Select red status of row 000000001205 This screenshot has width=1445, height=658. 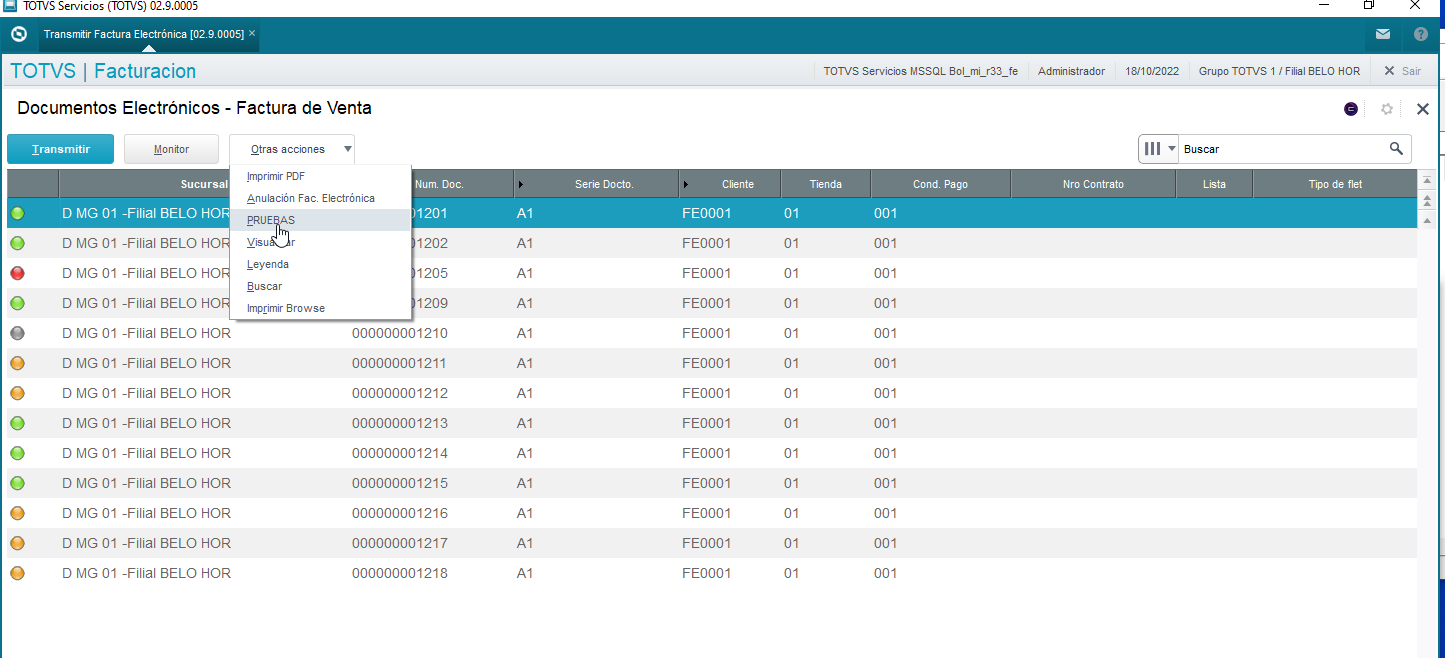17,273
